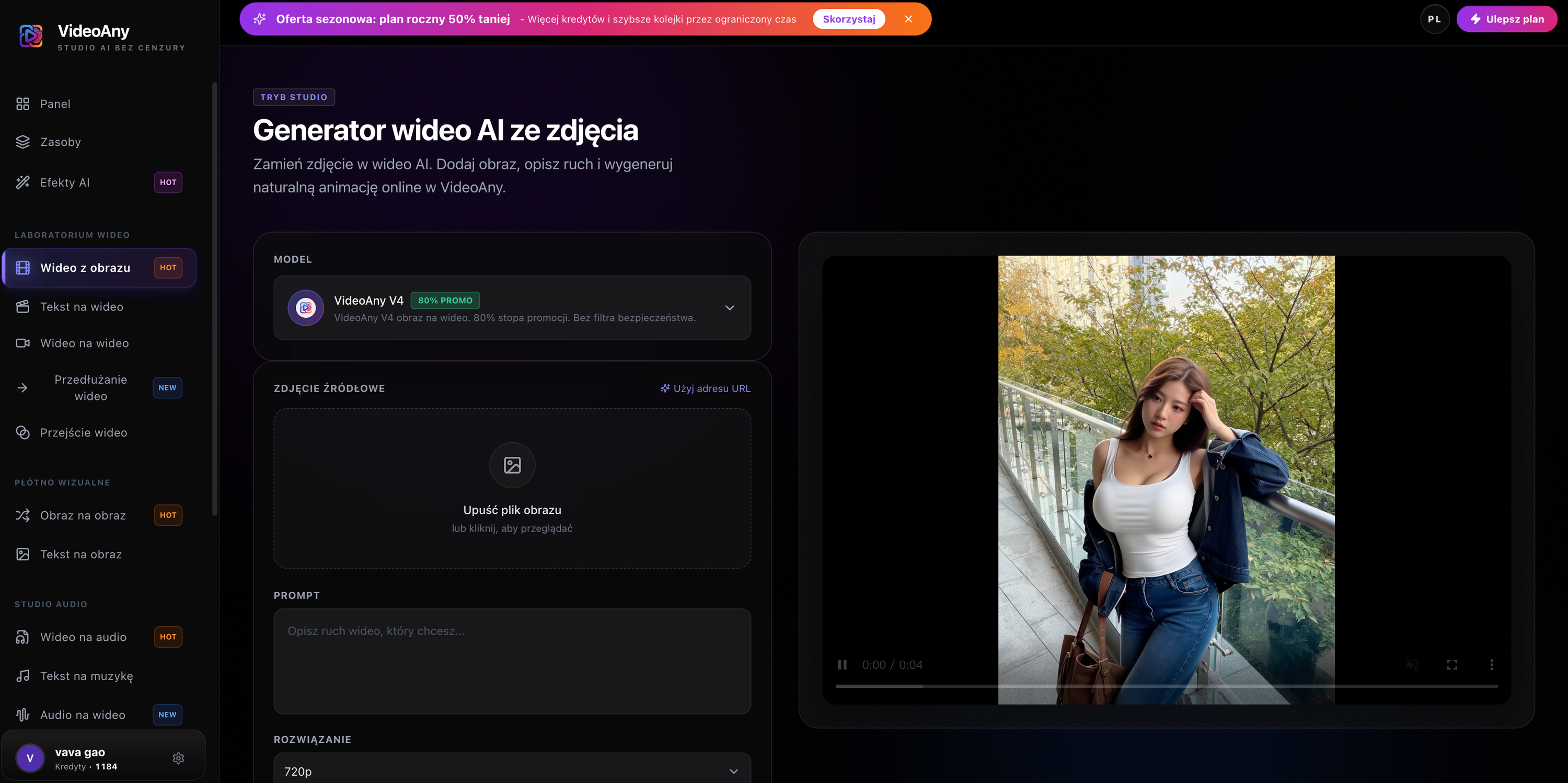Click the vava gao user avatar
This screenshot has height=783, width=1568.
[x=30, y=758]
